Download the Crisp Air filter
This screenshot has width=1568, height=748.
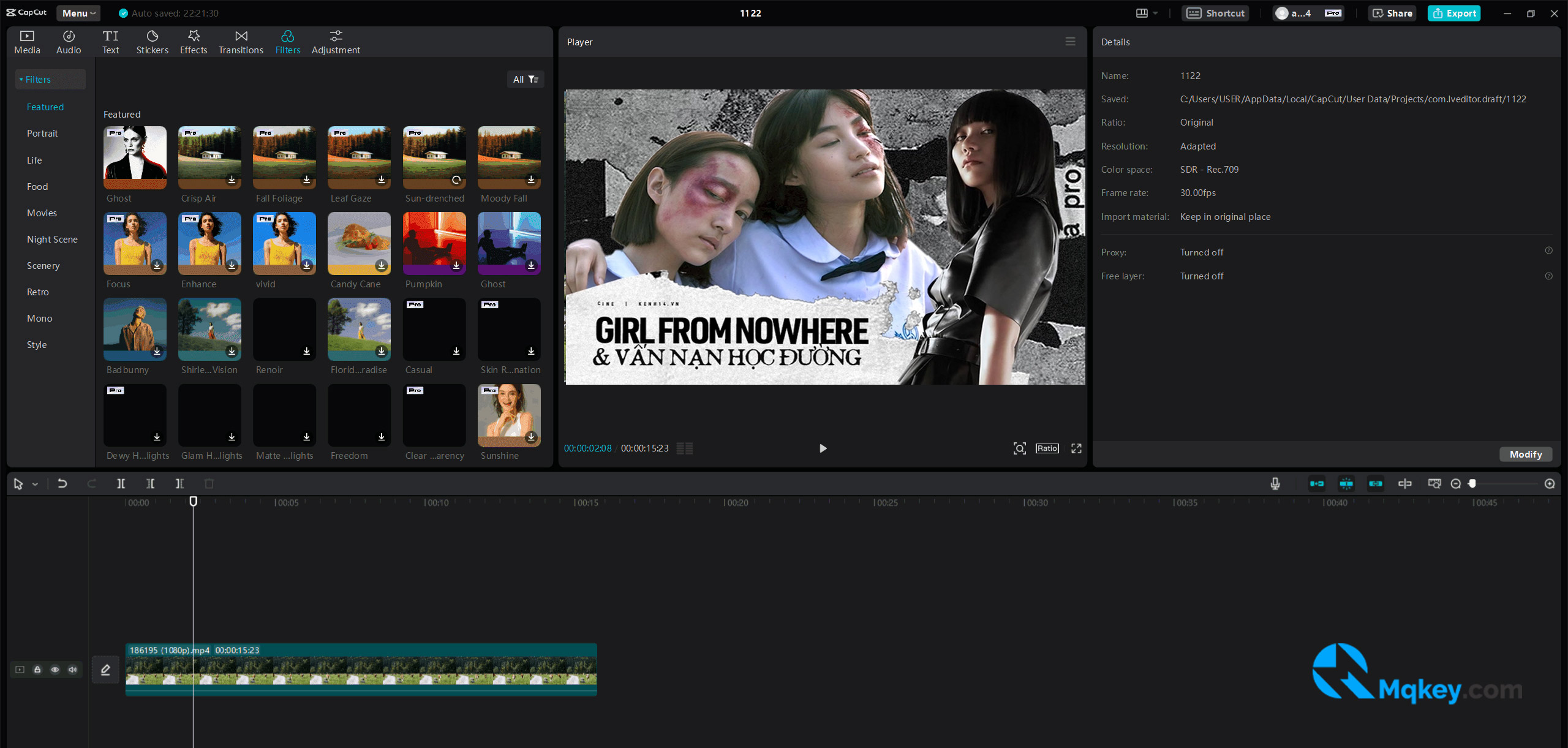coord(232,180)
